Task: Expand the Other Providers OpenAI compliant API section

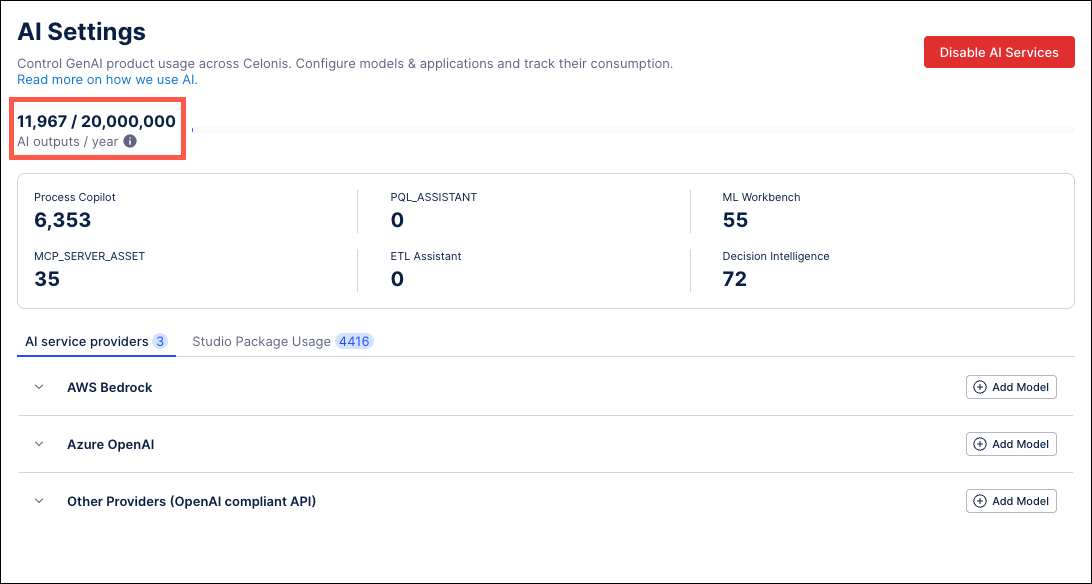Action: tap(39, 501)
